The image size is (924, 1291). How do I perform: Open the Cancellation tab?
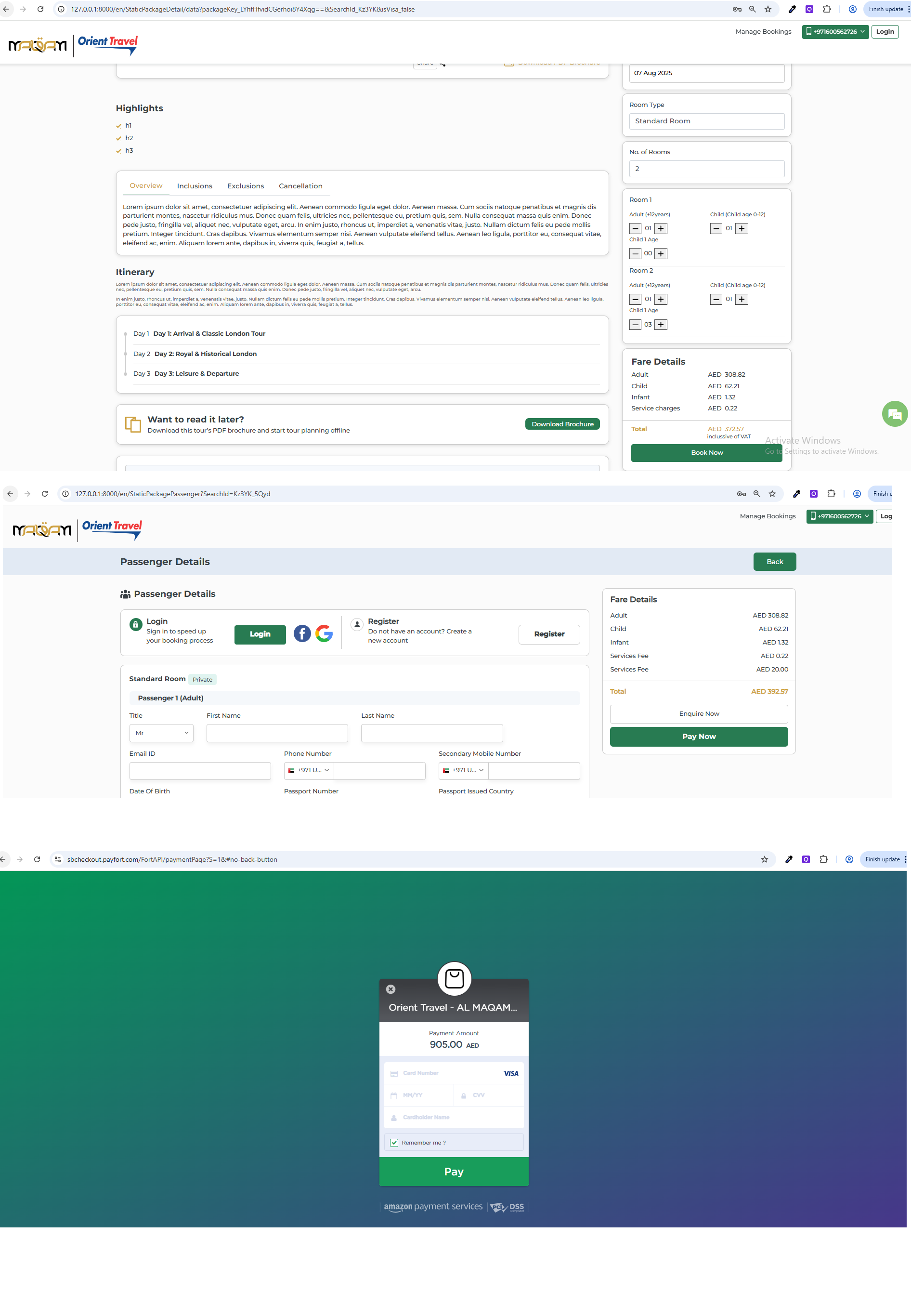pyautogui.click(x=305, y=188)
